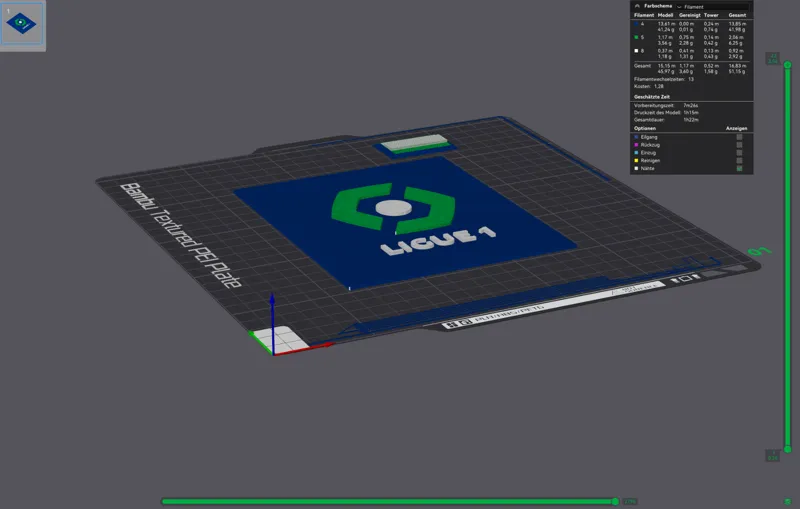Click the Filamentwechselzeiten count 13
This screenshot has height=509, width=800.
click(x=691, y=79)
